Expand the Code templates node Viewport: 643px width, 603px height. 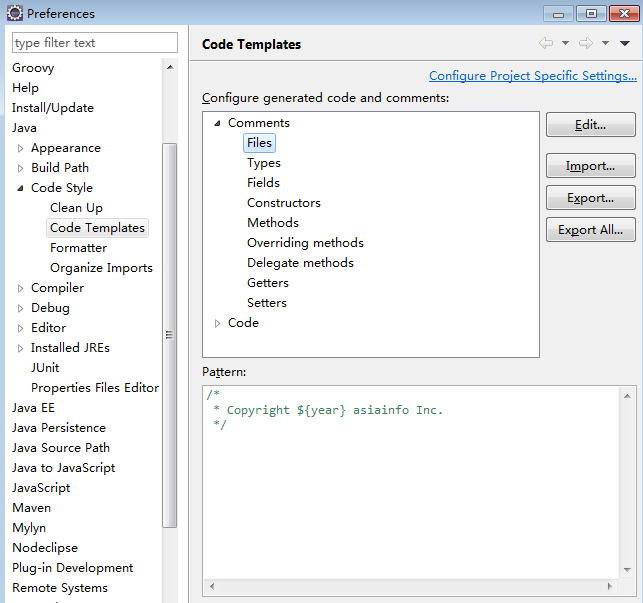(218, 323)
